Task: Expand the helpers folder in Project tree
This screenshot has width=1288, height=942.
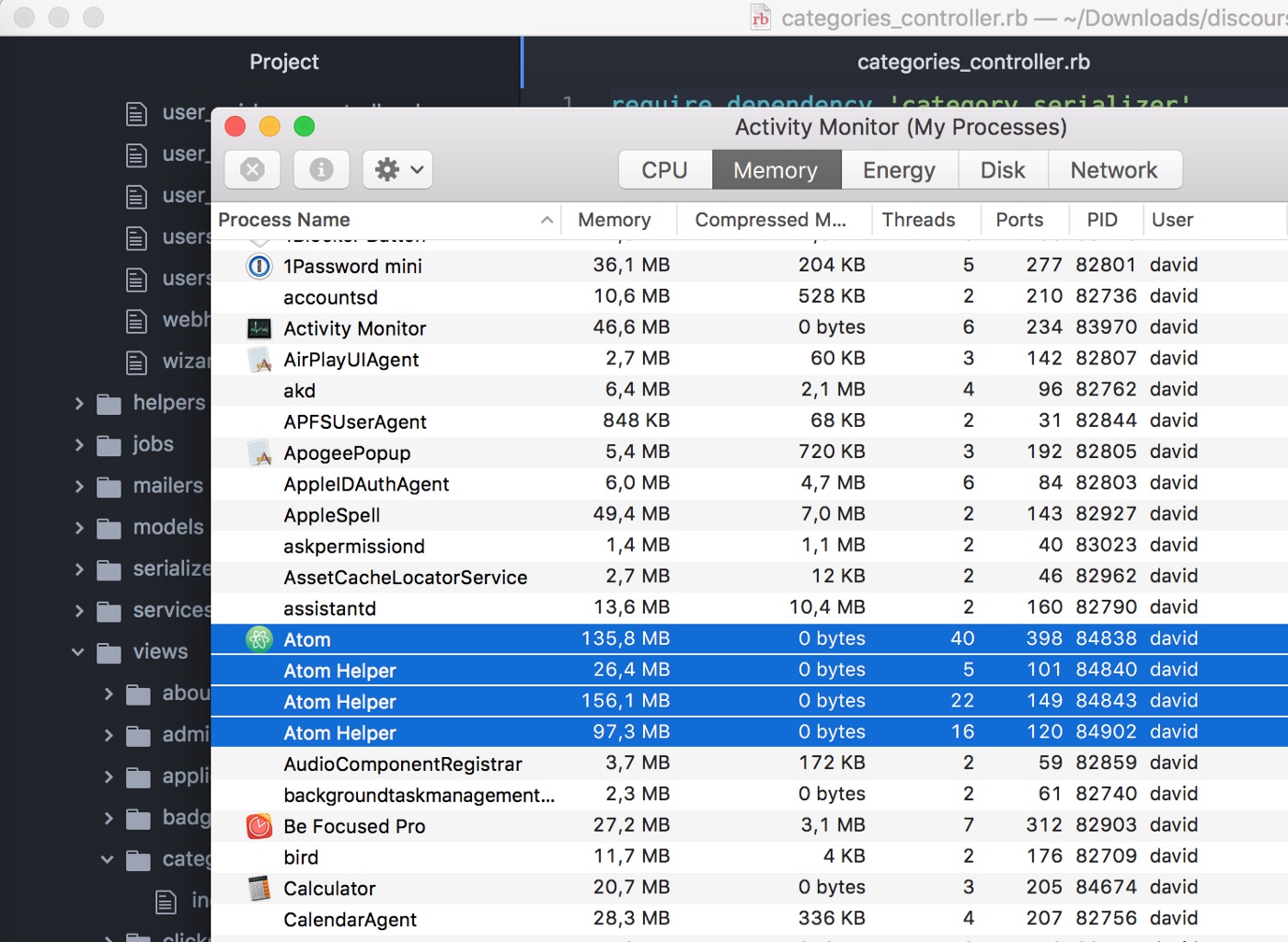Action: [79, 403]
